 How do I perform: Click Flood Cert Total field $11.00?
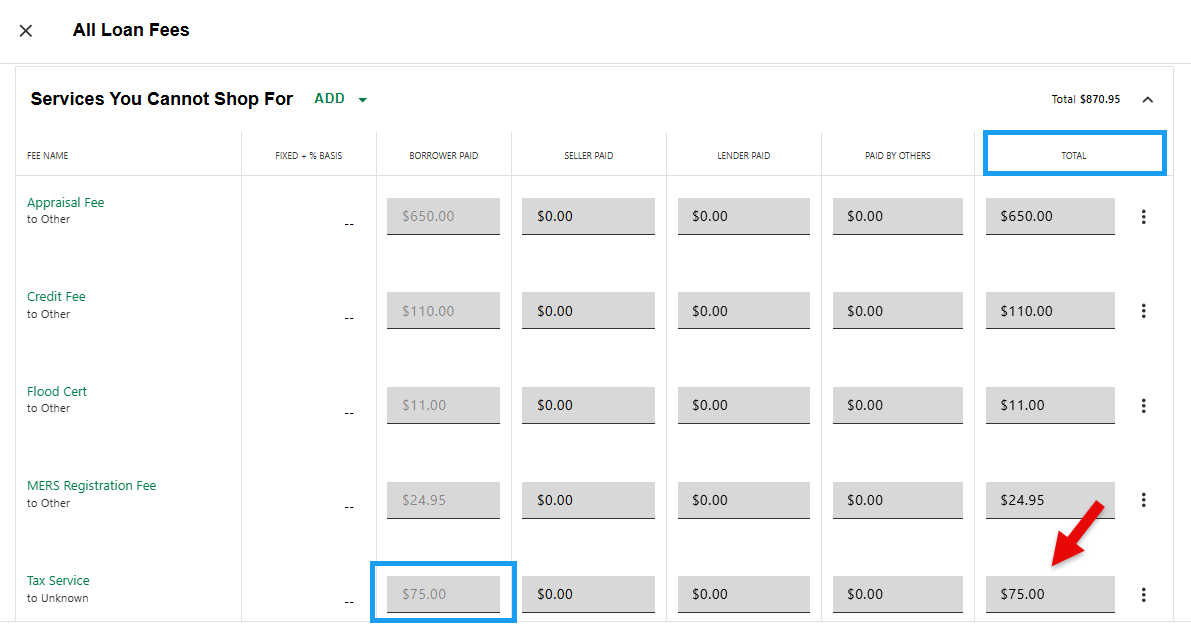[x=1050, y=406]
